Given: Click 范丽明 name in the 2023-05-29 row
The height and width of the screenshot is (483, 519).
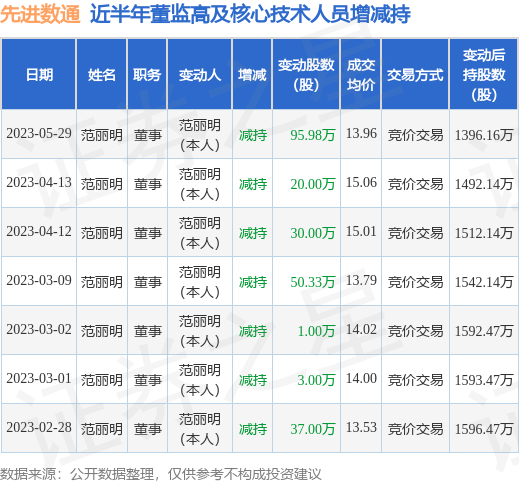Looking at the screenshot, I should click(102, 135).
